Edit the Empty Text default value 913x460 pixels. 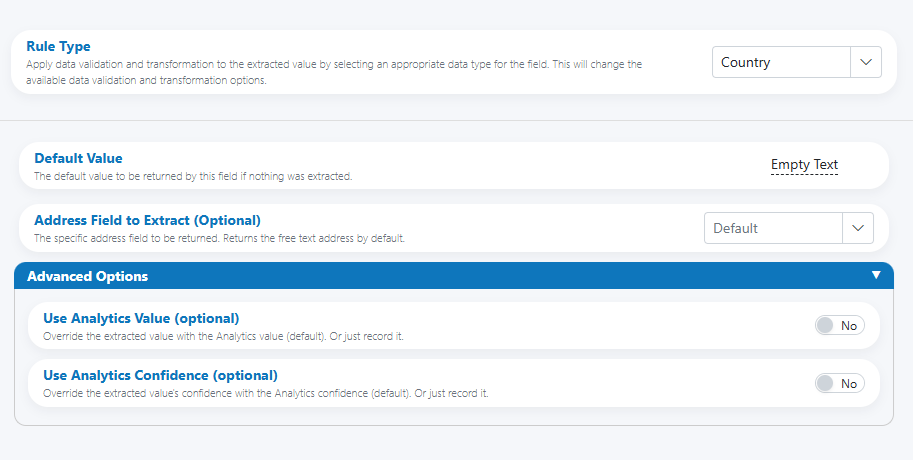(x=804, y=165)
